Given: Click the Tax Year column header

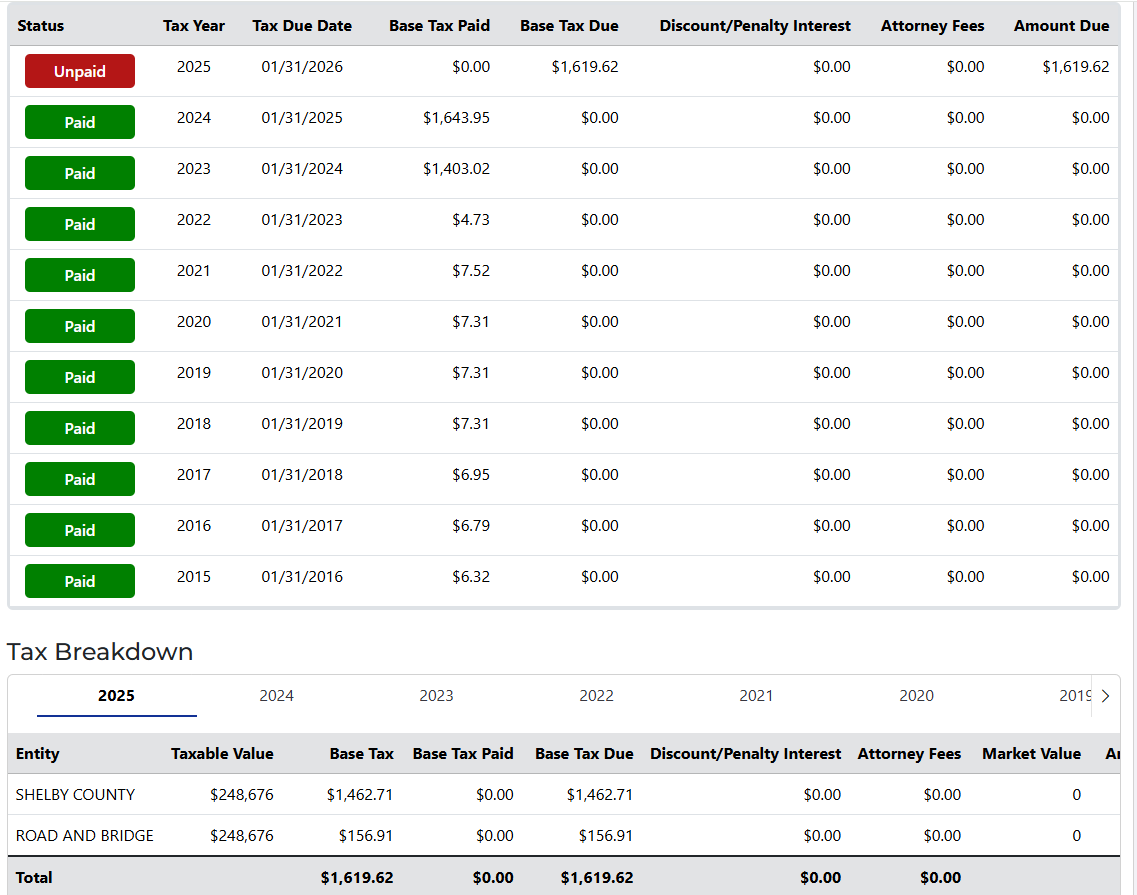Looking at the screenshot, I should [194, 26].
